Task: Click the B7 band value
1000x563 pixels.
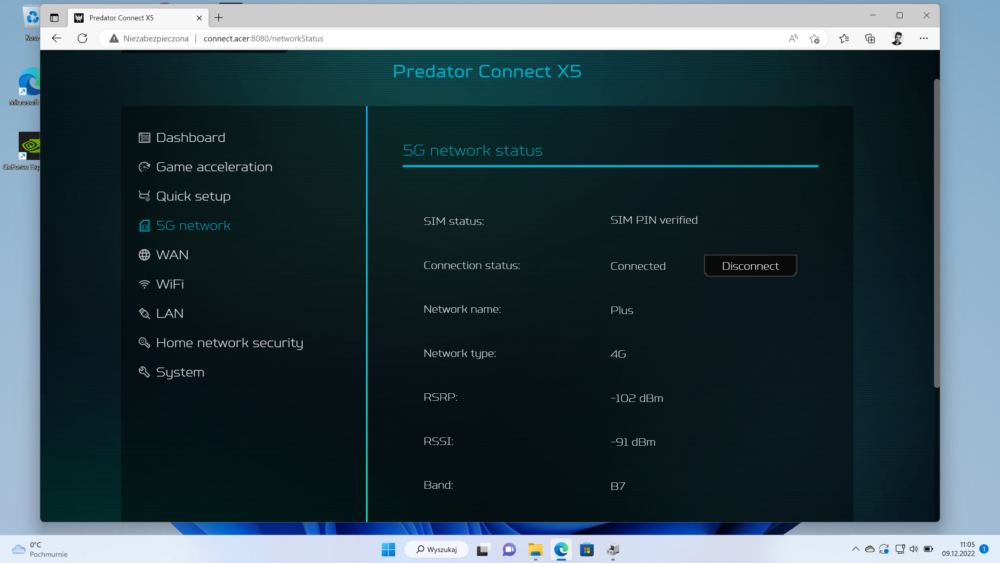Action: pos(617,486)
